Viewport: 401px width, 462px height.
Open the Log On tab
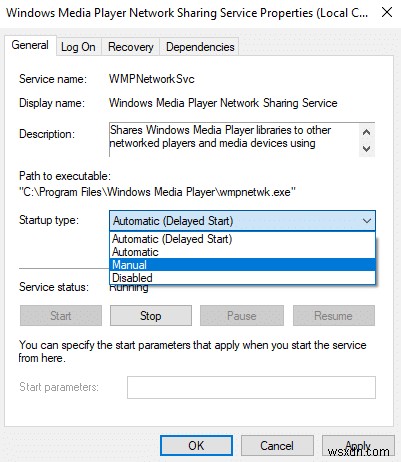pyautogui.click(x=78, y=47)
